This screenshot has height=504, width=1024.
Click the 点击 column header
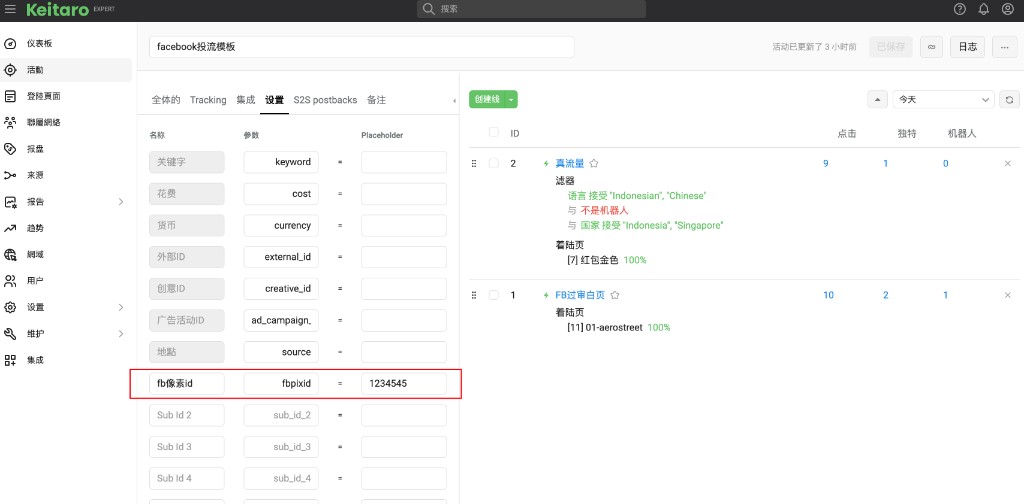click(x=846, y=133)
